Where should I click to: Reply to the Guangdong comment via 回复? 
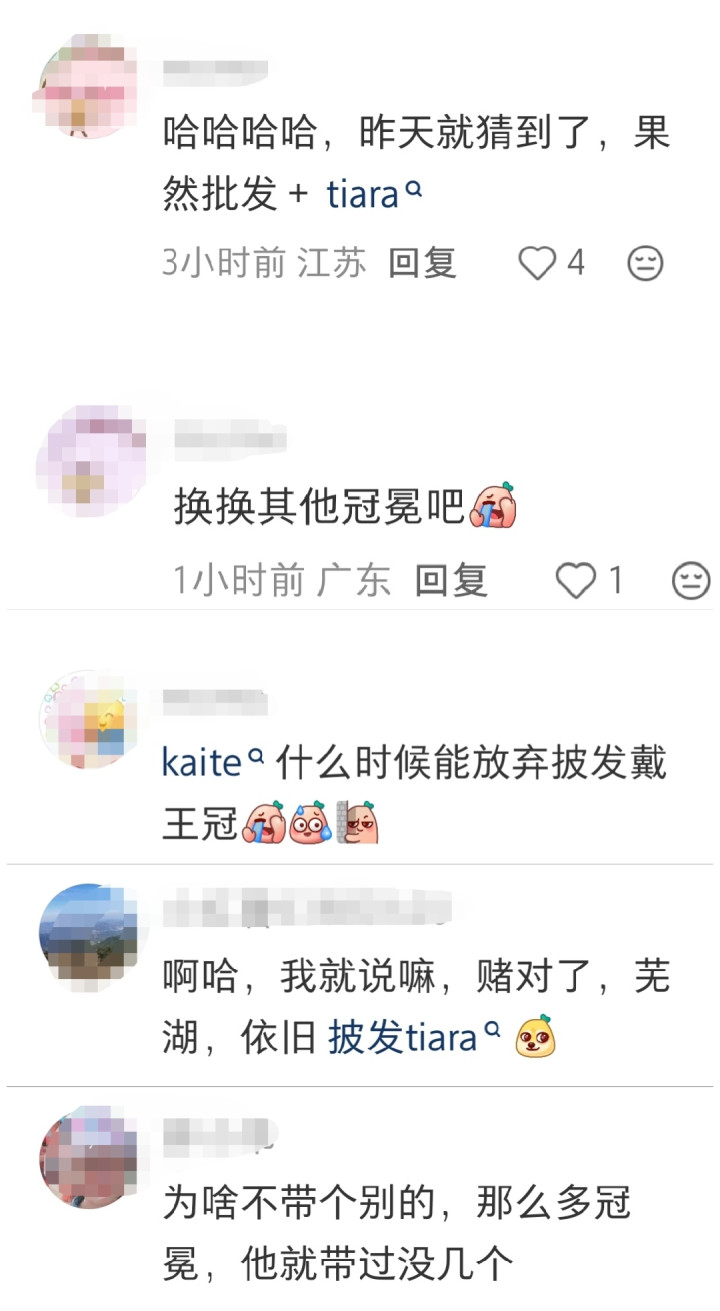pos(451,581)
